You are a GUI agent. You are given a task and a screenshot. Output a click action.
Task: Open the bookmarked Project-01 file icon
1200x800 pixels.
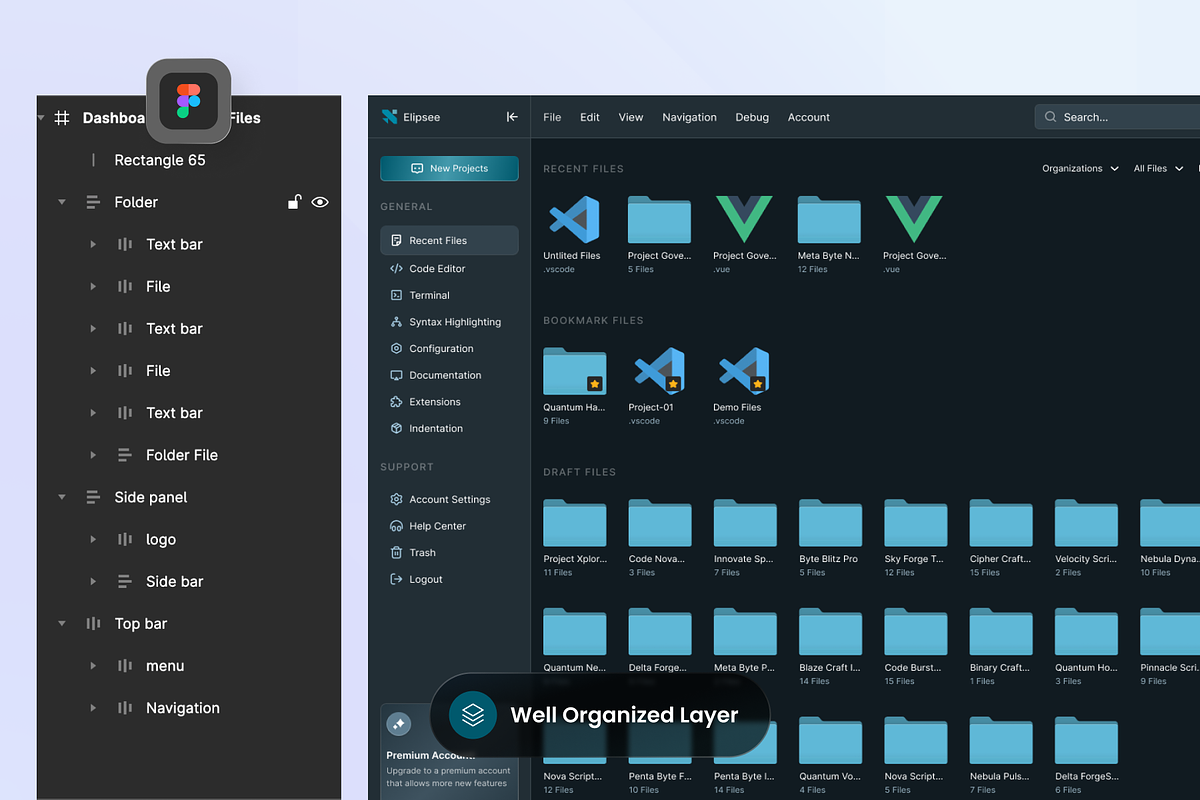(x=659, y=371)
